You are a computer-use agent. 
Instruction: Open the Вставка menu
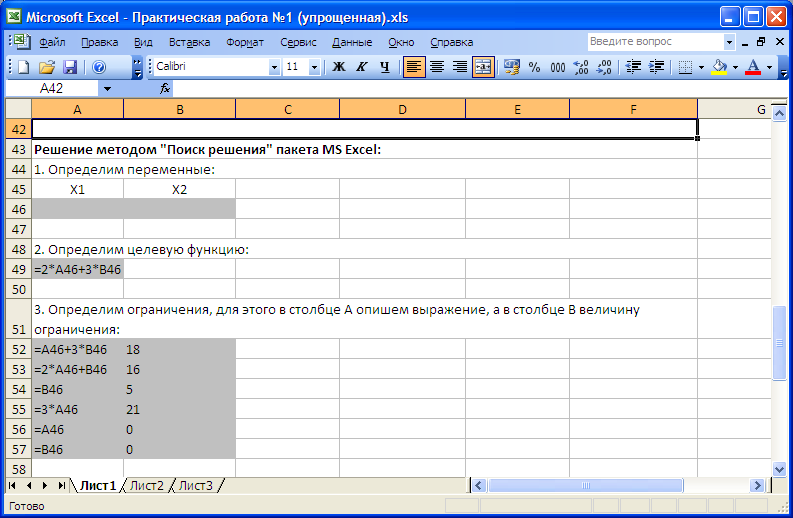pyautogui.click(x=189, y=42)
